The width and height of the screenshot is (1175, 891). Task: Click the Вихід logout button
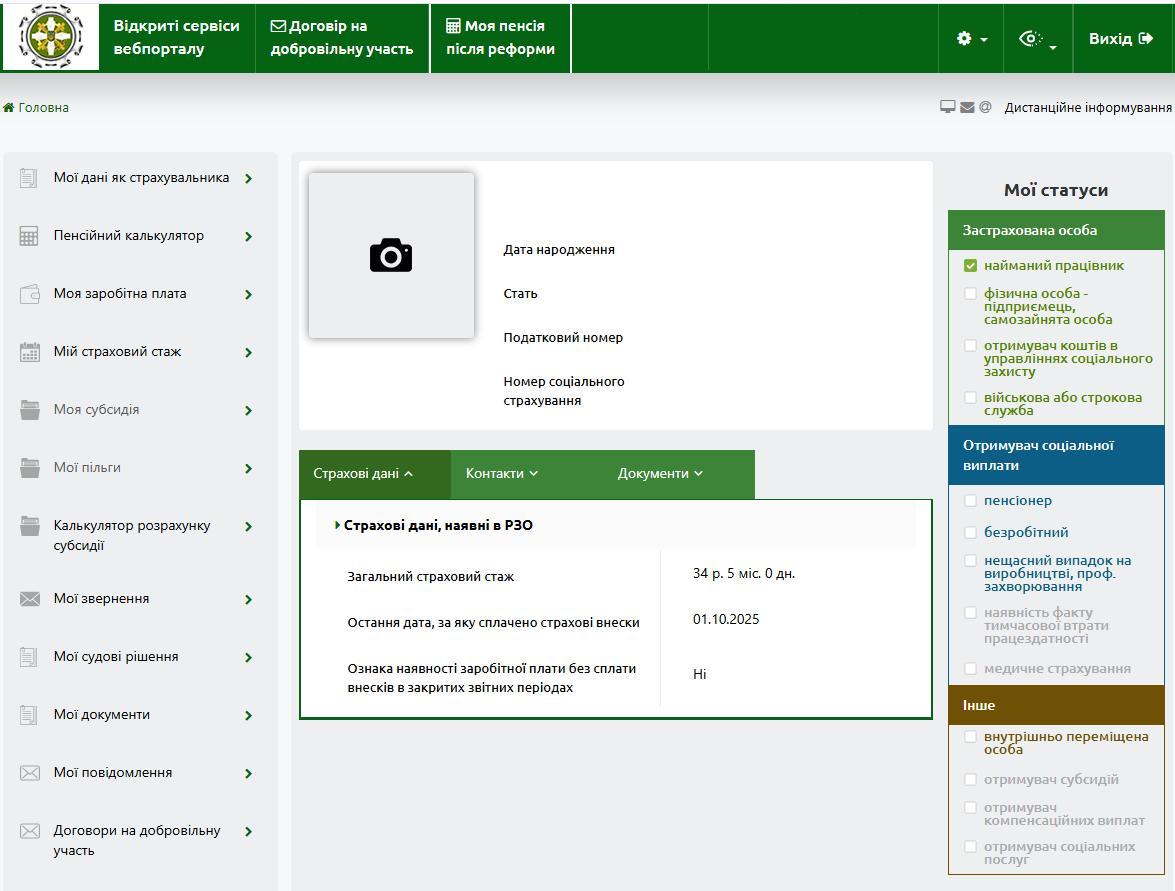[1120, 39]
